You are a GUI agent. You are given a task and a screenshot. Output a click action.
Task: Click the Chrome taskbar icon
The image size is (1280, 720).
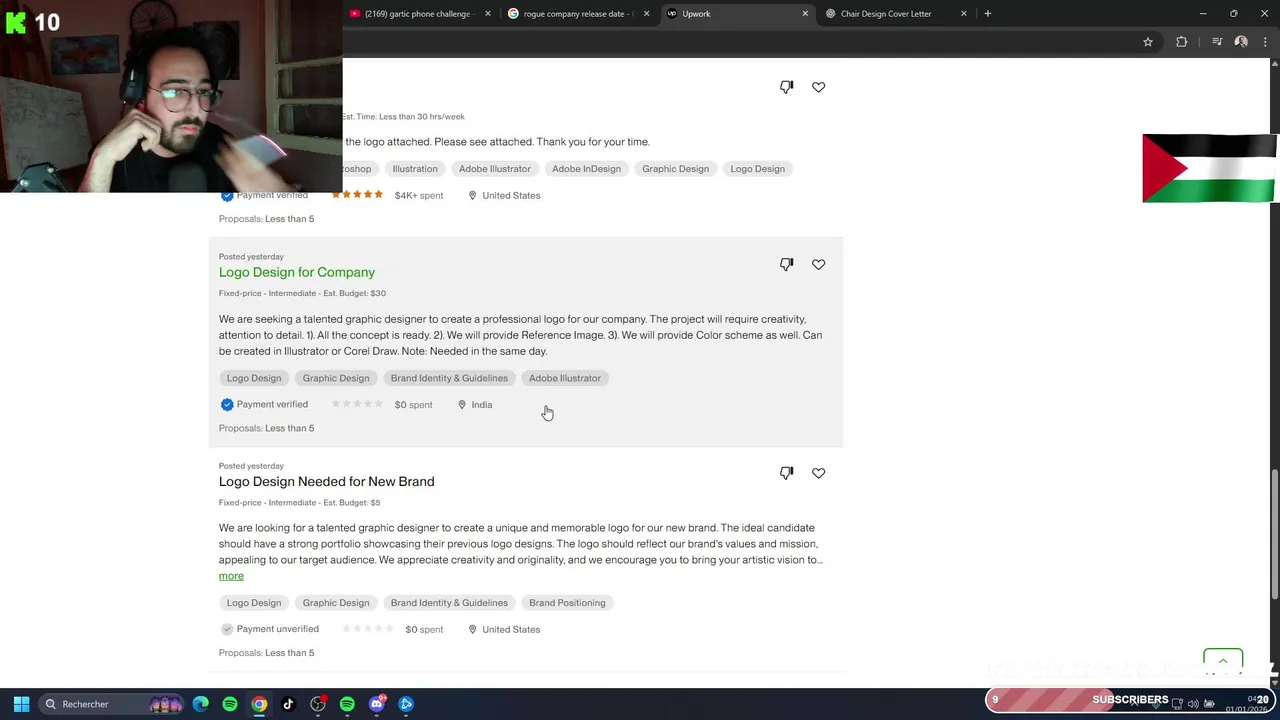coord(259,704)
